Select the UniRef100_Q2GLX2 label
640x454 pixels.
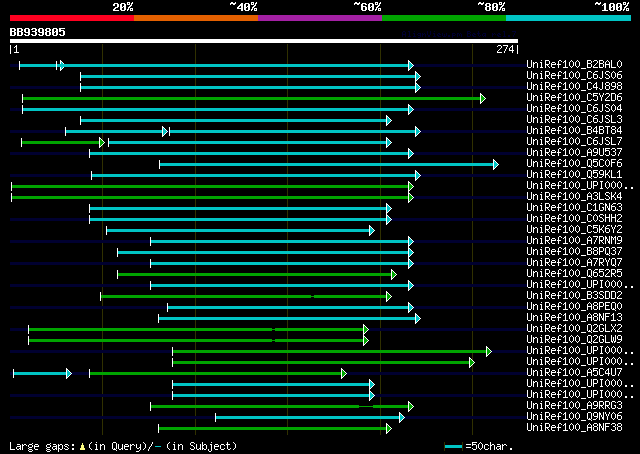[574, 329]
